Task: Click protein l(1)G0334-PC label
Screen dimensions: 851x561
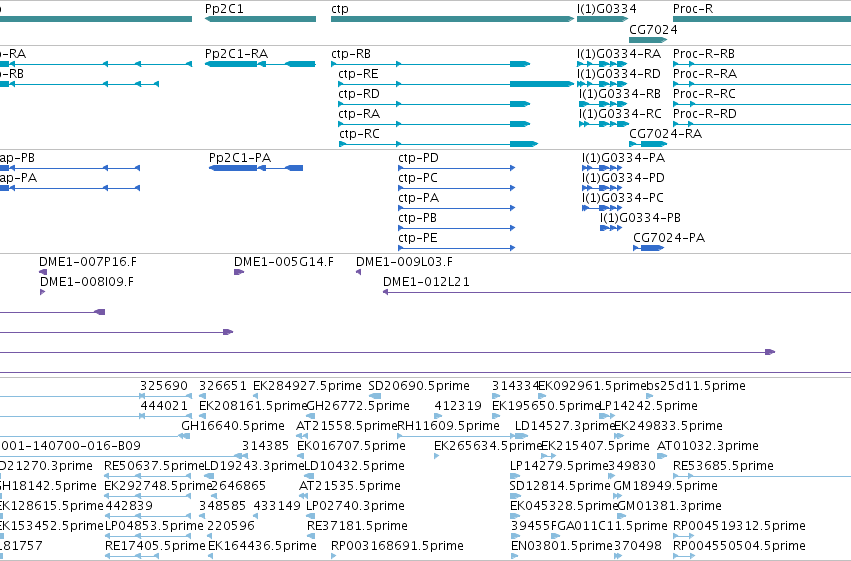Action: coord(623,198)
